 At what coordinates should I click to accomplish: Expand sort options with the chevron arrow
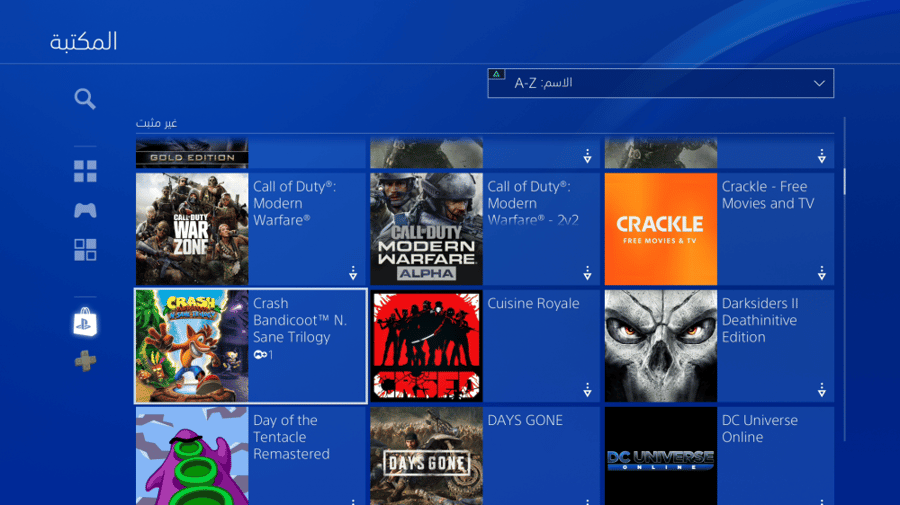(819, 83)
